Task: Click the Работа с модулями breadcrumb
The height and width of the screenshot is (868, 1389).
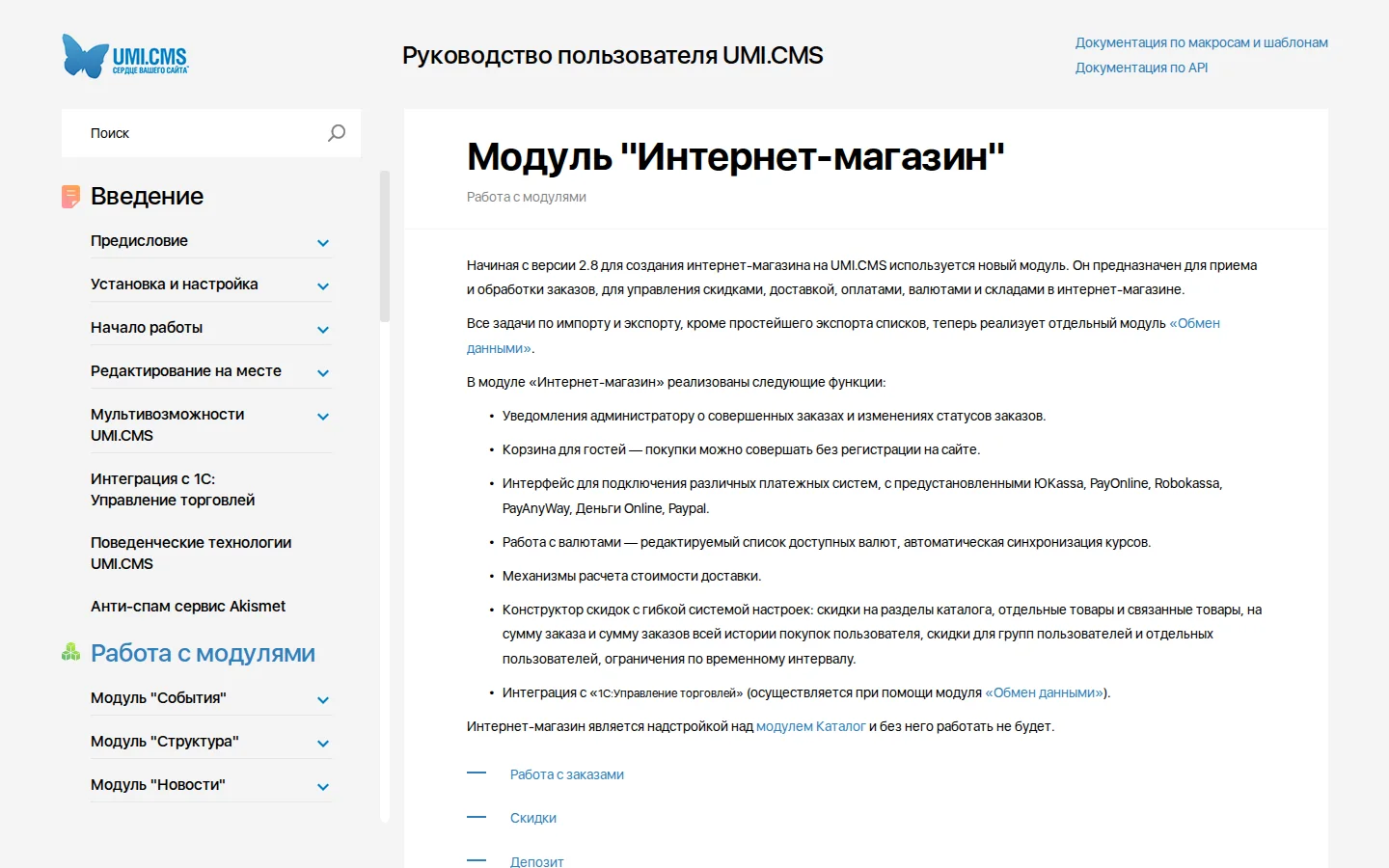Action: [527, 197]
